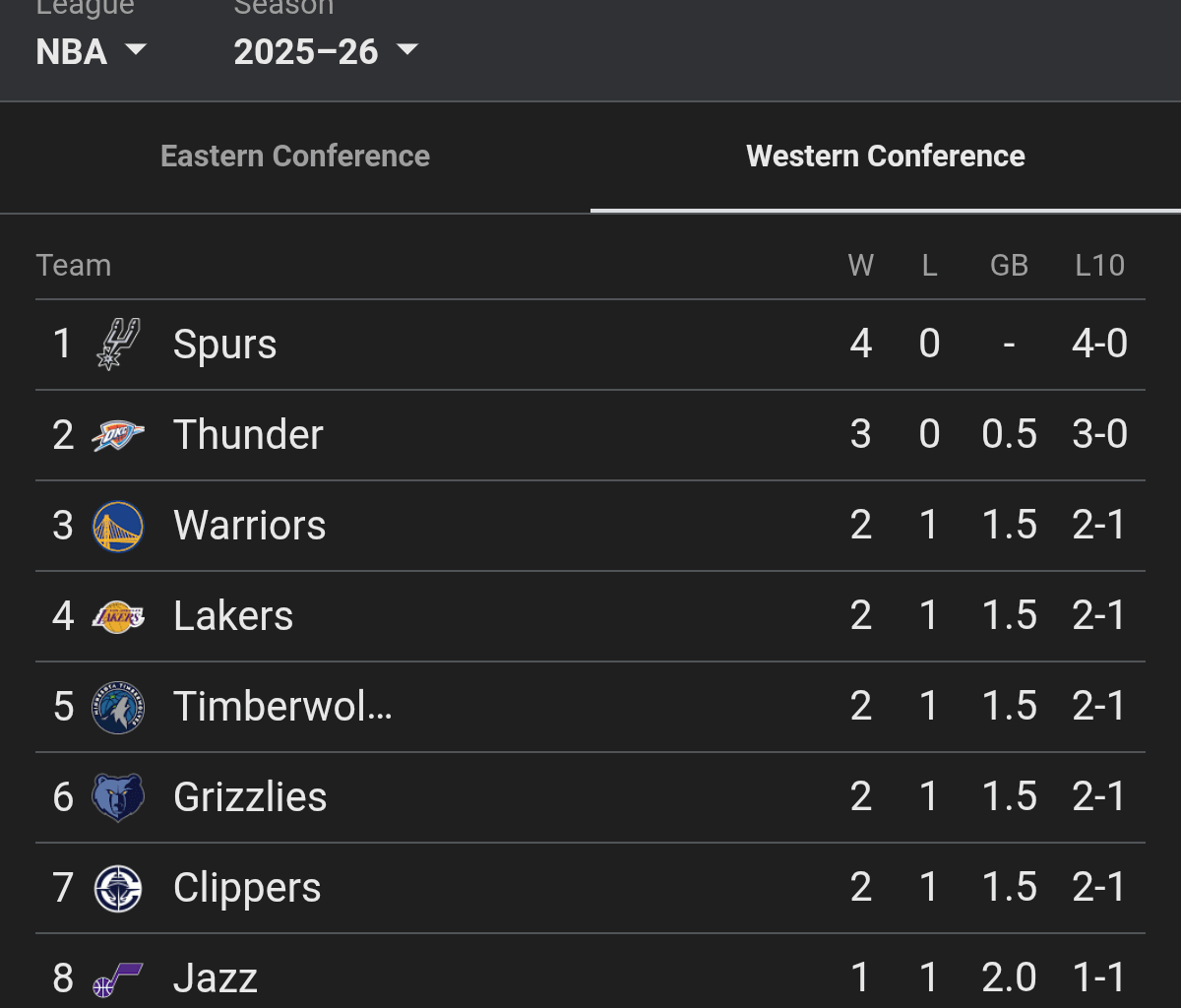Click the Timberwolves team logo
The width and height of the screenshot is (1181, 1008).
coord(118,706)
